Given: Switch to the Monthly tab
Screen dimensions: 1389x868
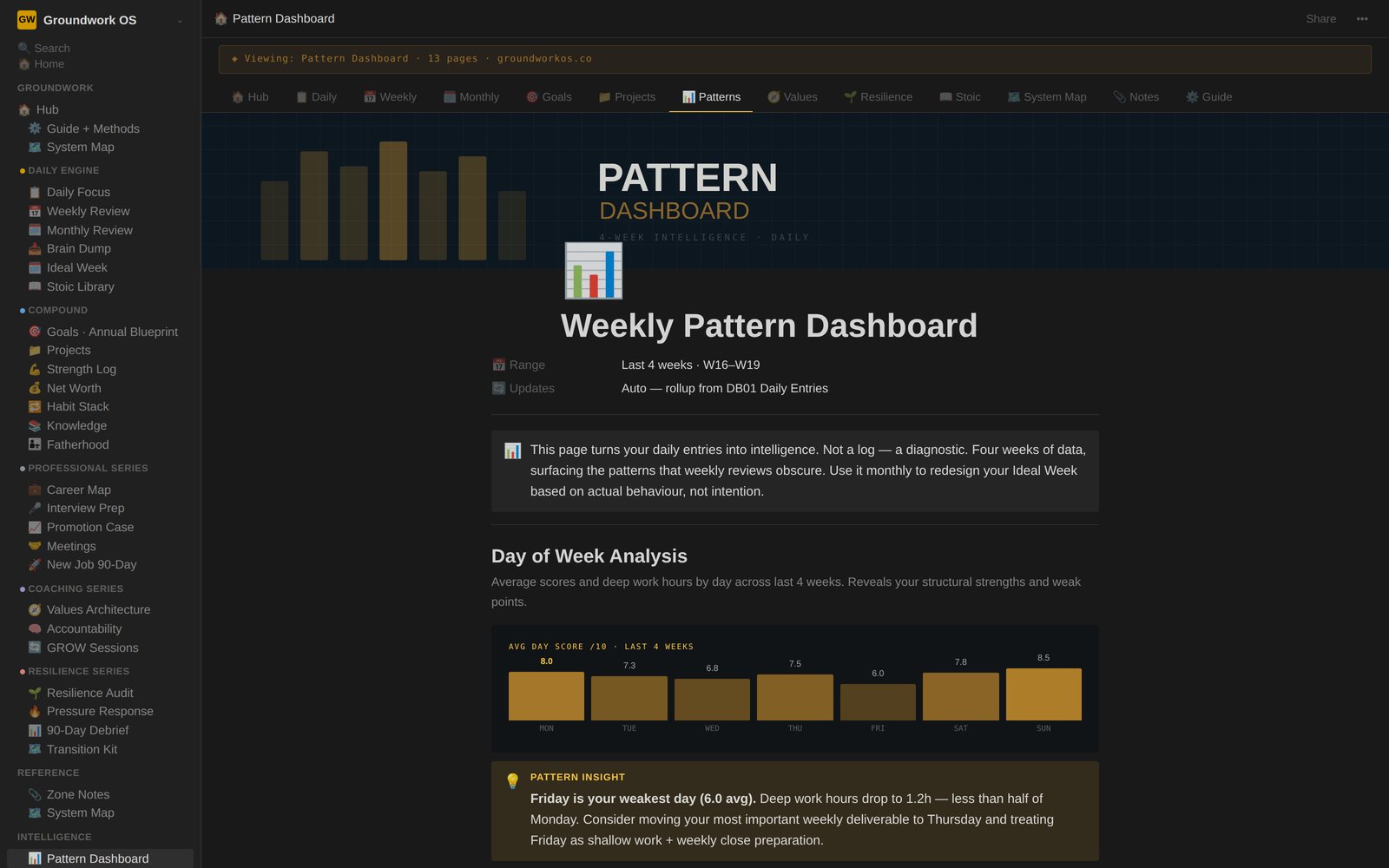Looking at the screenshot, I should click(471, 97).
